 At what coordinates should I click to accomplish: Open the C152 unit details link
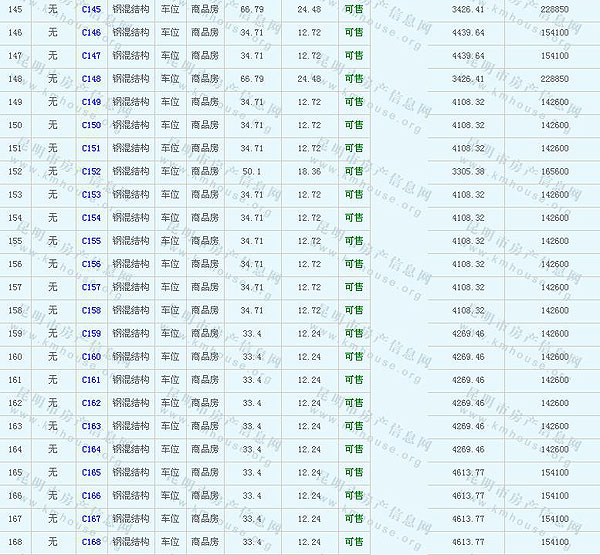point(91,172)
